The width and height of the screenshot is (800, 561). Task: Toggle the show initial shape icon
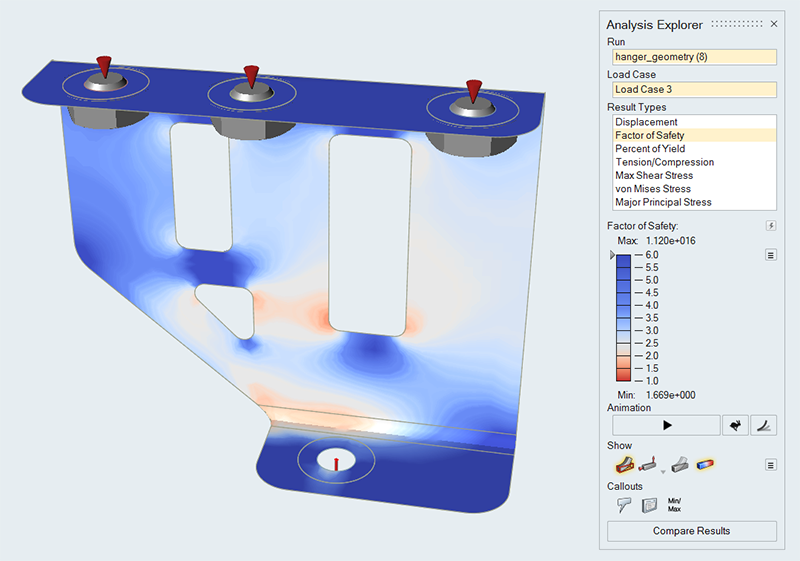pos(622,464)
